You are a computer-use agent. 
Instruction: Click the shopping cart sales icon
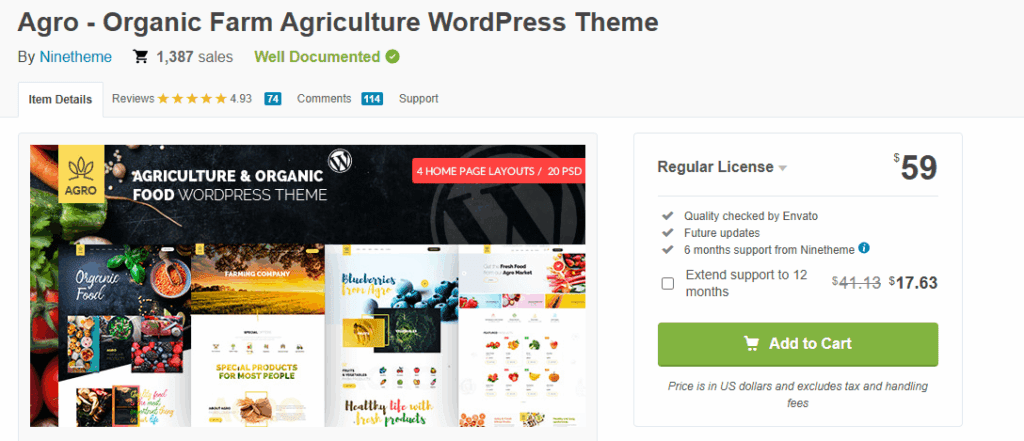pos(140,57)
